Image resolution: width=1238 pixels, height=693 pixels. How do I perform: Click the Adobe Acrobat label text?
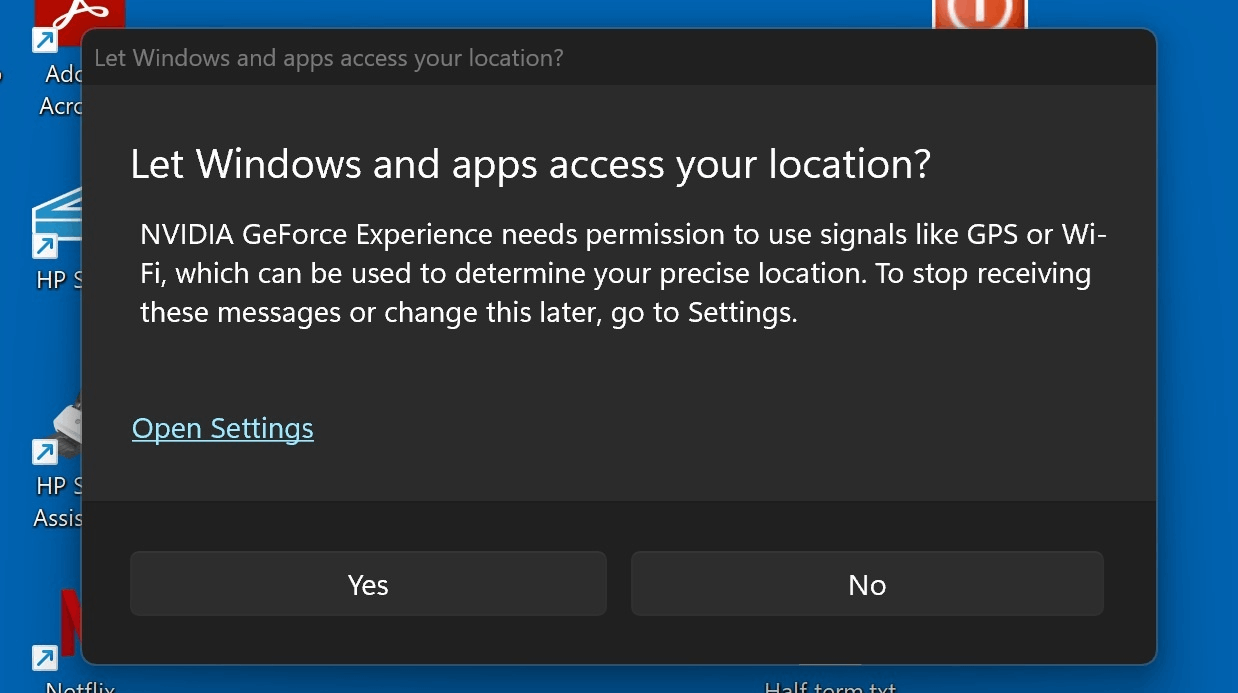tap(61, 90)
